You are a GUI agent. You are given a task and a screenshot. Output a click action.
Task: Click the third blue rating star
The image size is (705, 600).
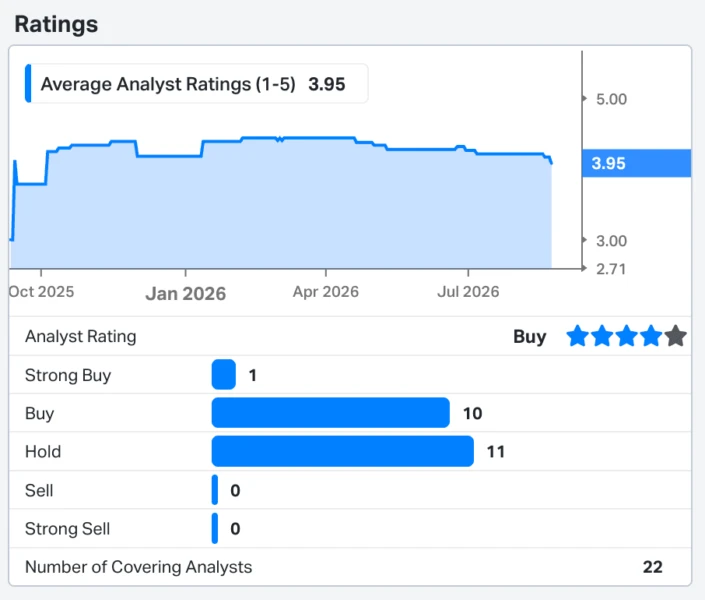[x=626, y=336]
